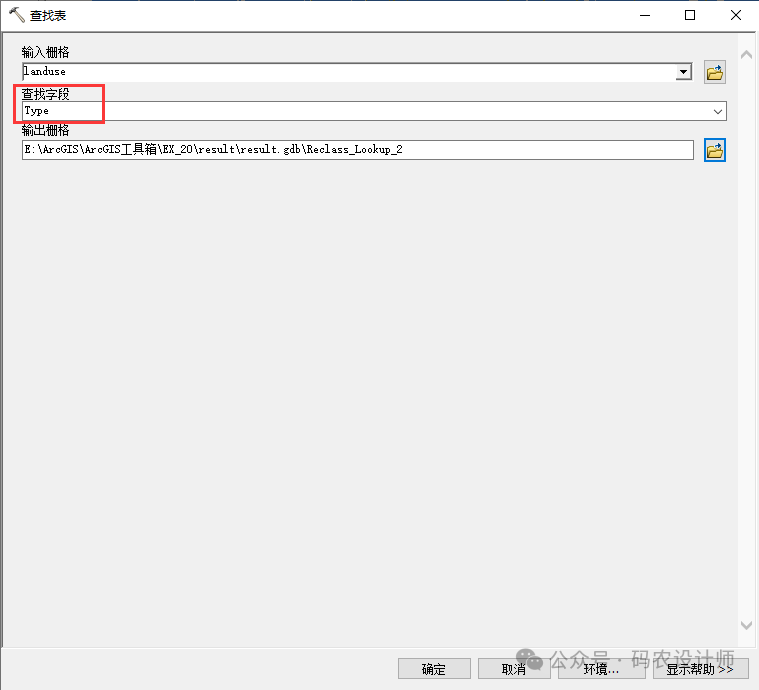
Task: Open folder browser for 输入栅格
Action: tap(714, 72)
